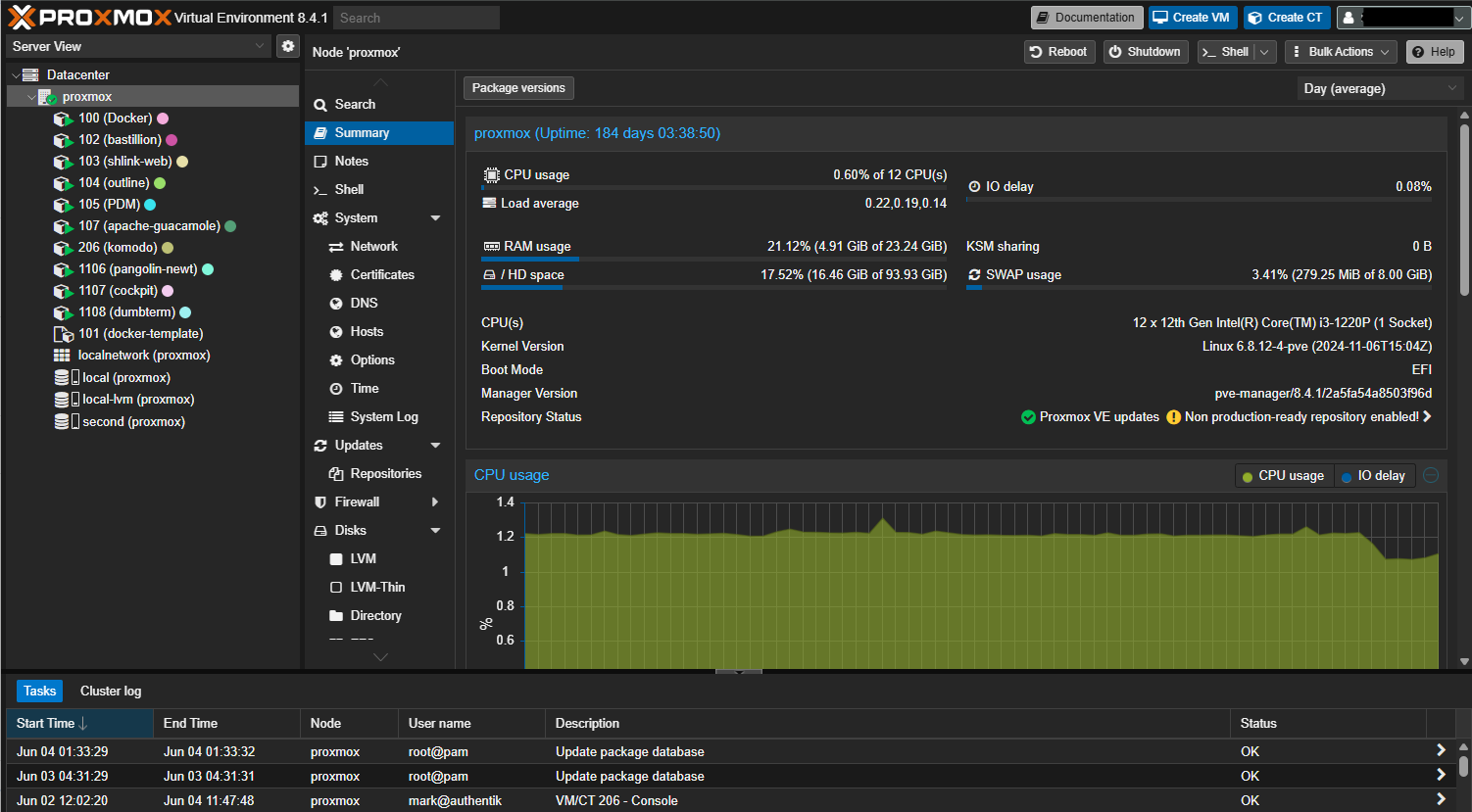1472x812 pixels.
Task: Open Package versions
Action: point(517,87)
